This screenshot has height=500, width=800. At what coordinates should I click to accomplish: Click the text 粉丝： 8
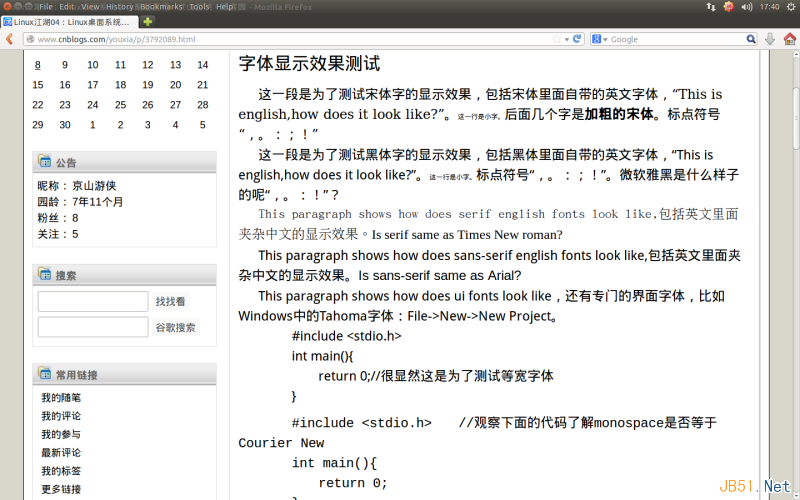(58, 218)
